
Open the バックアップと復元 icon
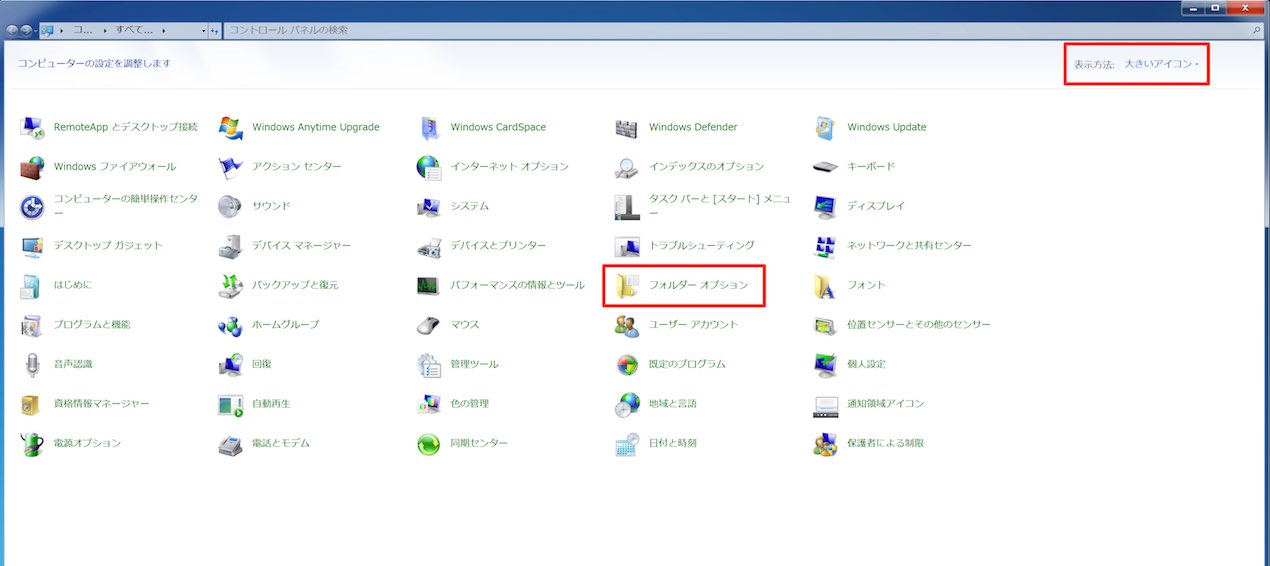(230, 285)
